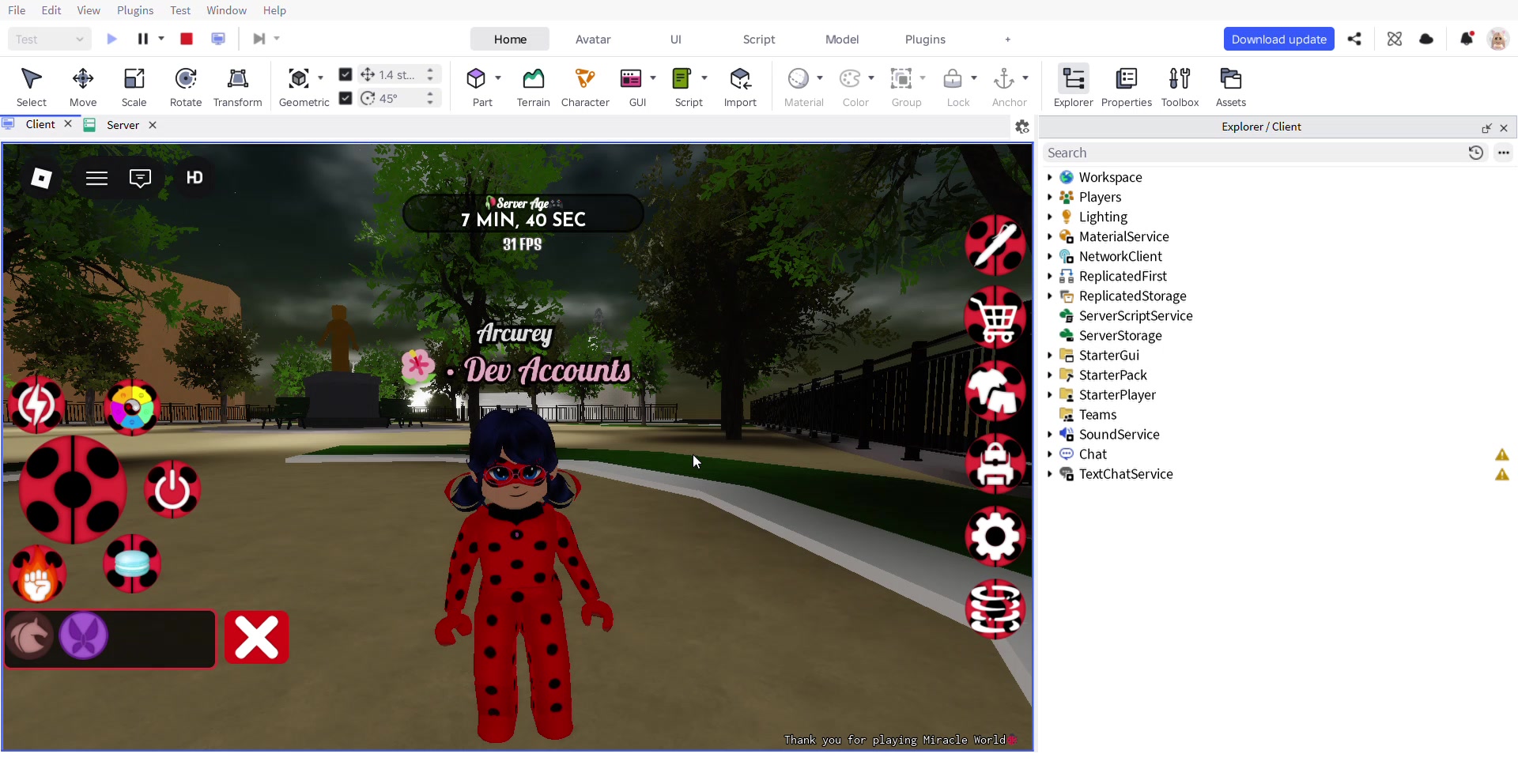Viewport: 1518px width, 784px height.
Task: Toggle the Explorer panel button
Action: pos(1074,87)
